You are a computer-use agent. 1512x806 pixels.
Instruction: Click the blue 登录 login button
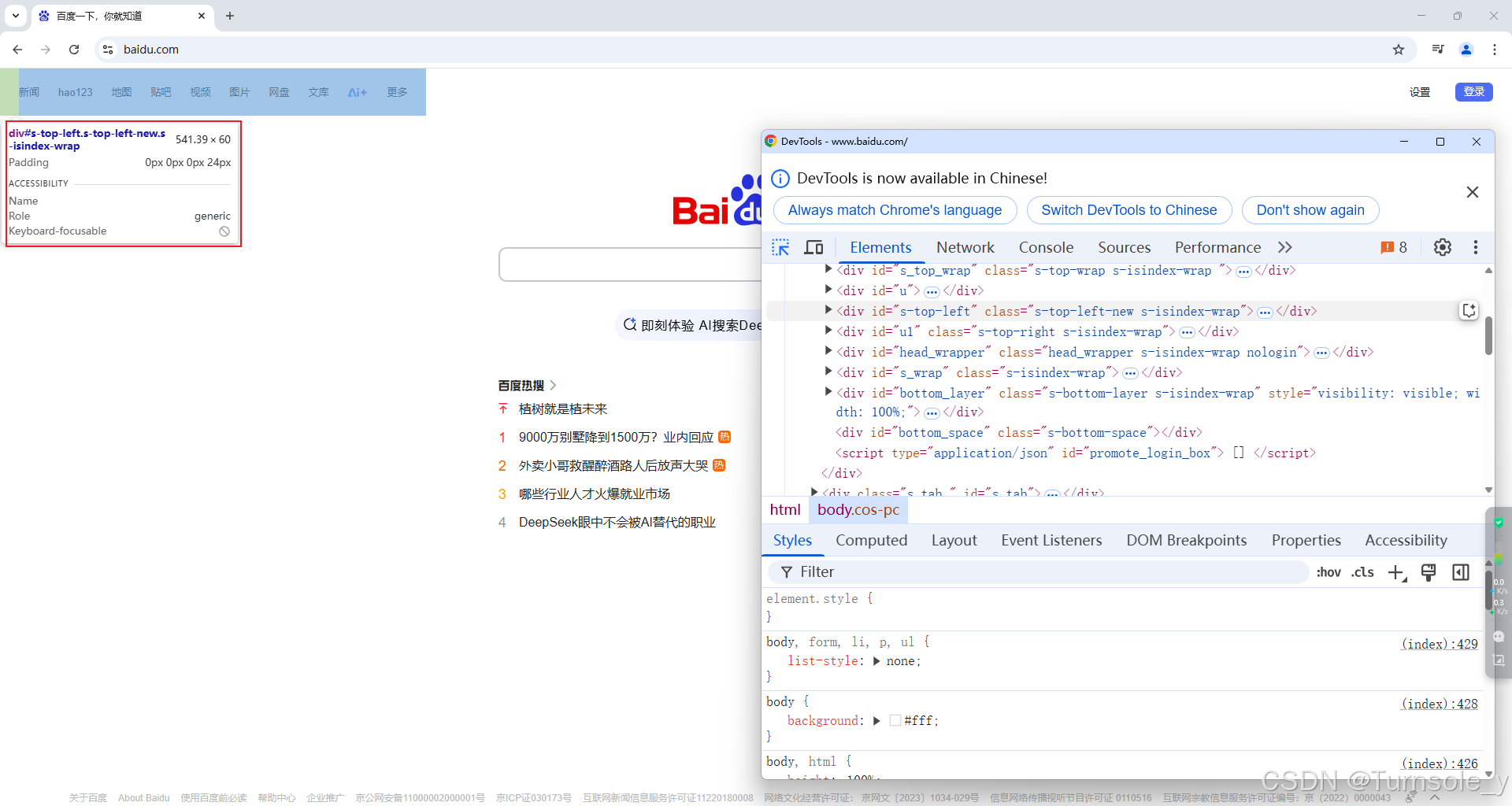tap(1473, 92)
